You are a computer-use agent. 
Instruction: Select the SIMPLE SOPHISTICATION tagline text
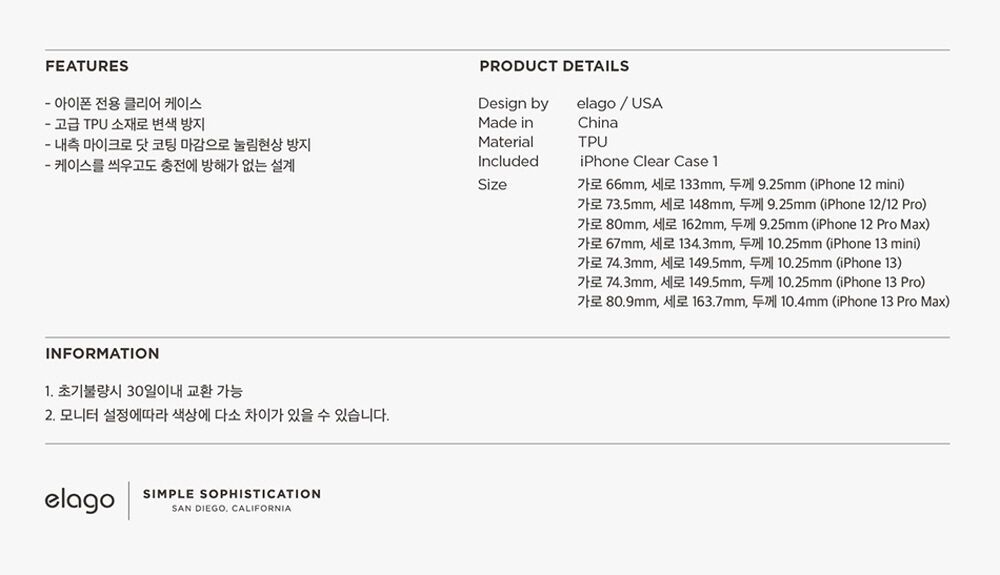232,494
